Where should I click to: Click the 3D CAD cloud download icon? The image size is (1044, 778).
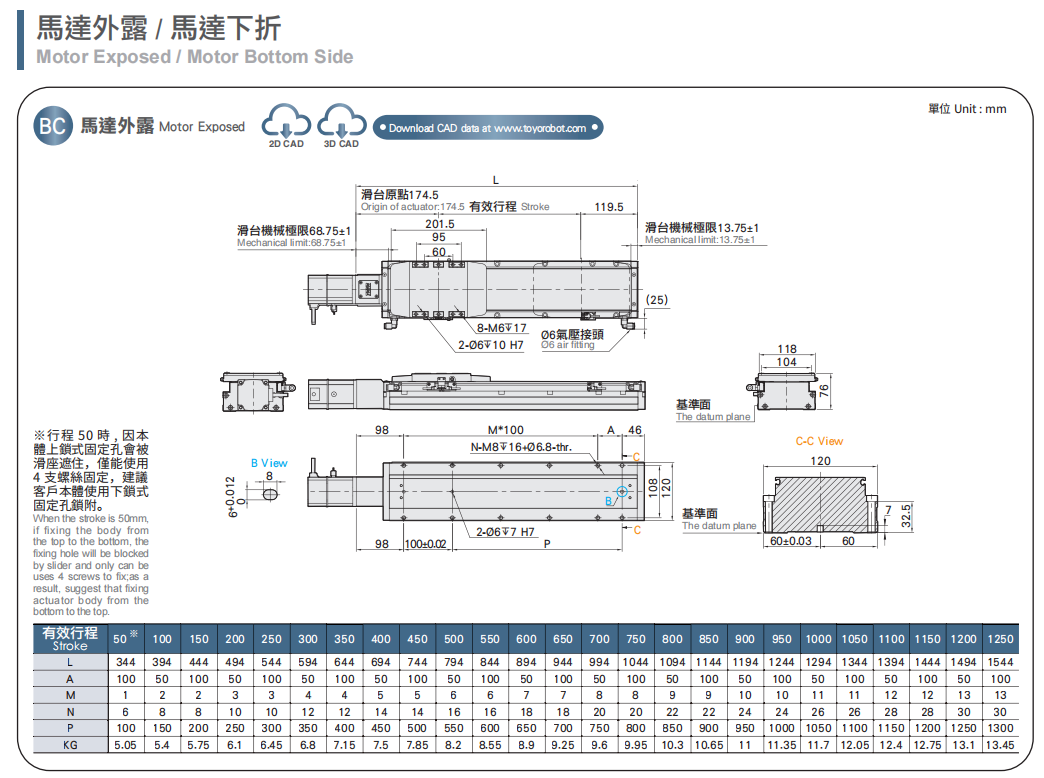click(x=341, y=124)
